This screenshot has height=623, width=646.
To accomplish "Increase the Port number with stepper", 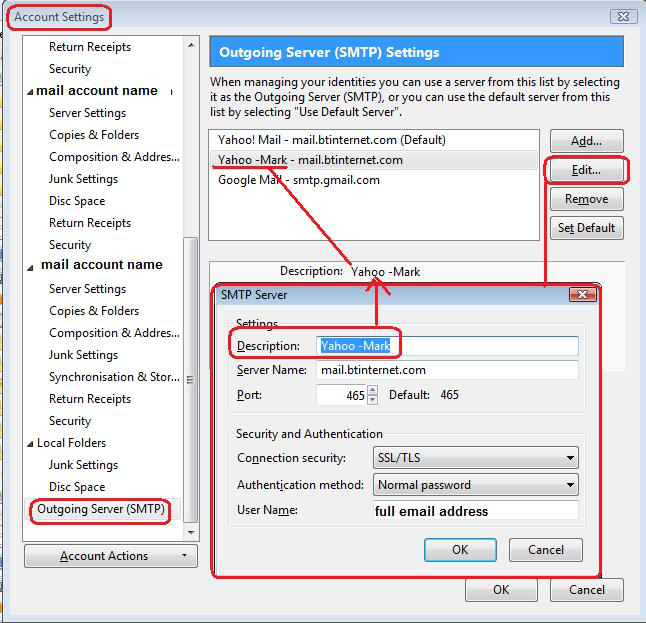I will (373, 392).
